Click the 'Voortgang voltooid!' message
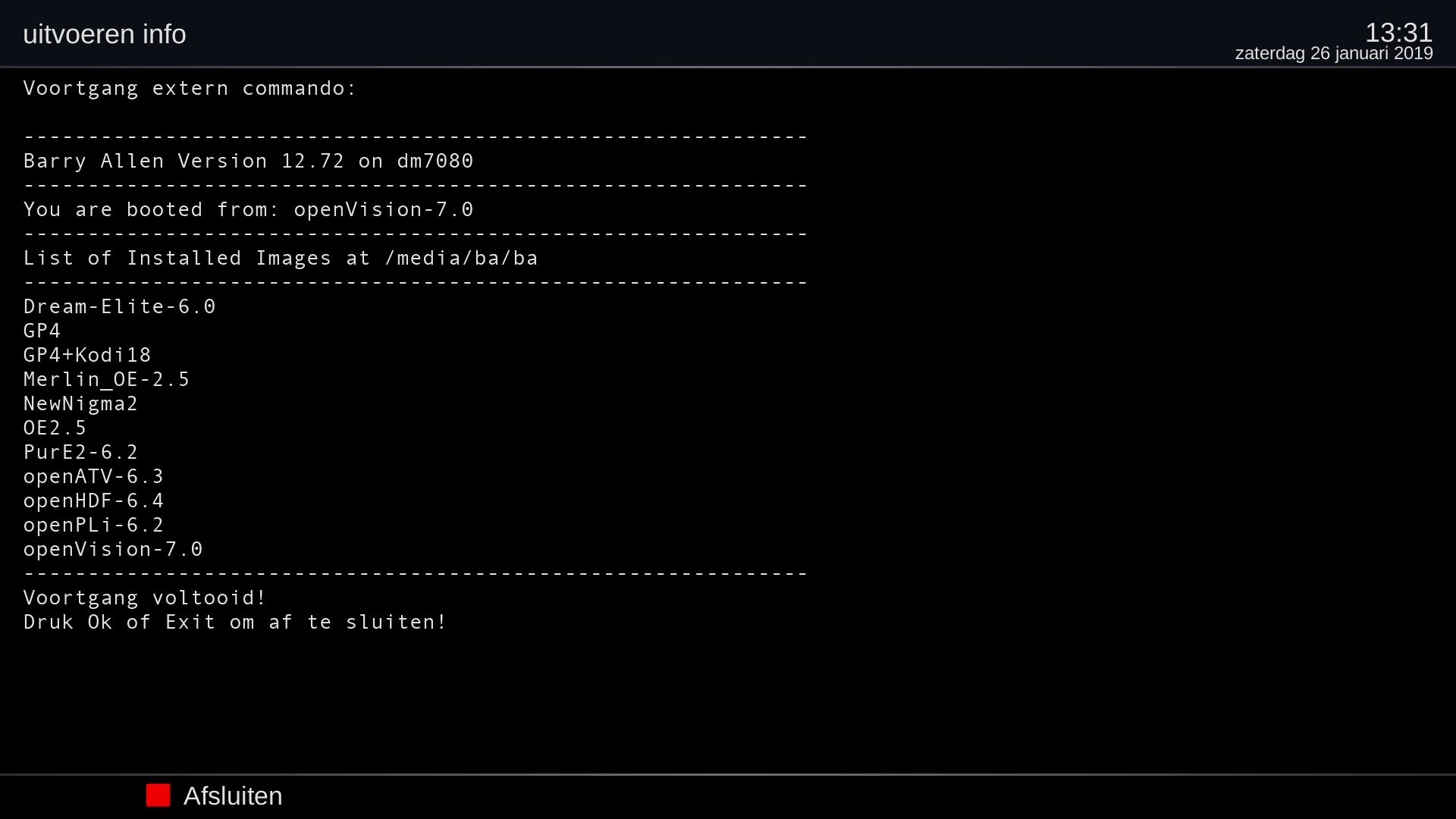This screenshot has height=819, width=1456. (x=145, y=598)
